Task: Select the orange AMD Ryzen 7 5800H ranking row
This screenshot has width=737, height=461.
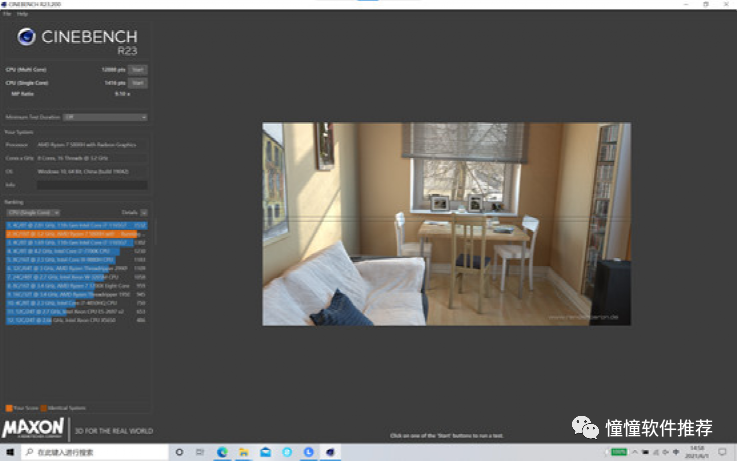Action: [76, 234]
